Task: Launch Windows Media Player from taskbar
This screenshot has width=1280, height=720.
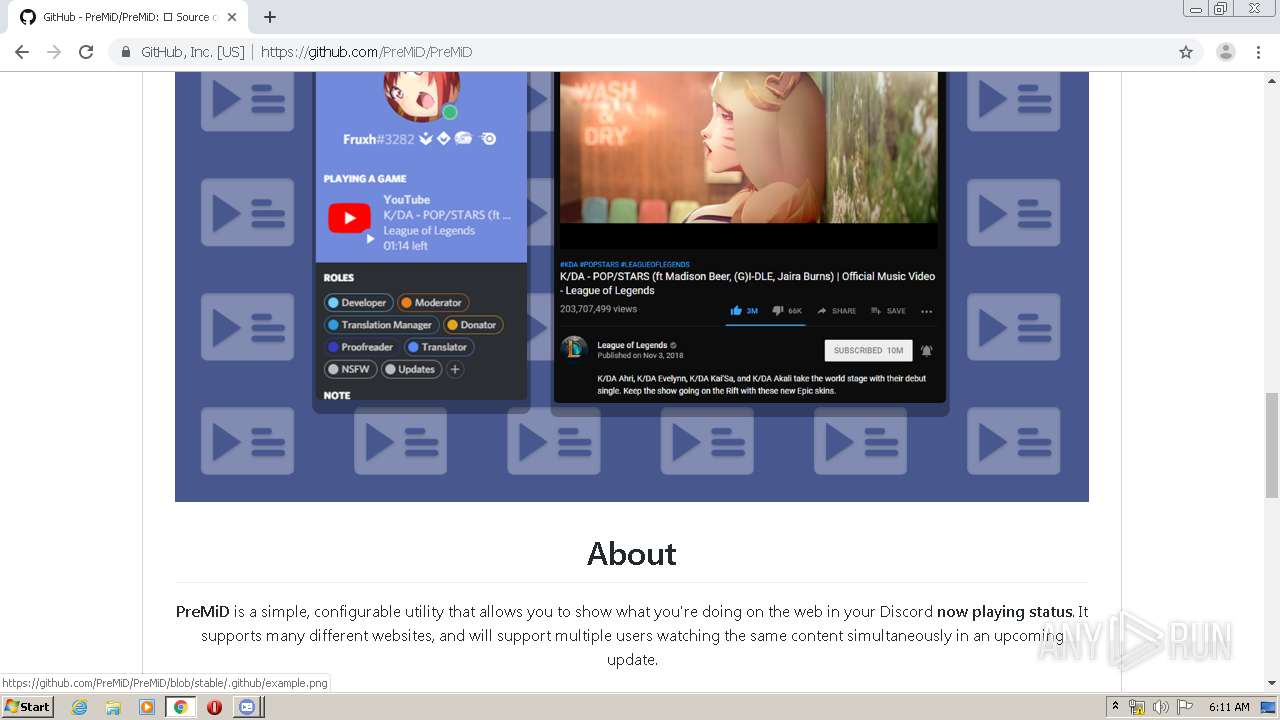Action: pyautogui.click(x=147, y=707)
